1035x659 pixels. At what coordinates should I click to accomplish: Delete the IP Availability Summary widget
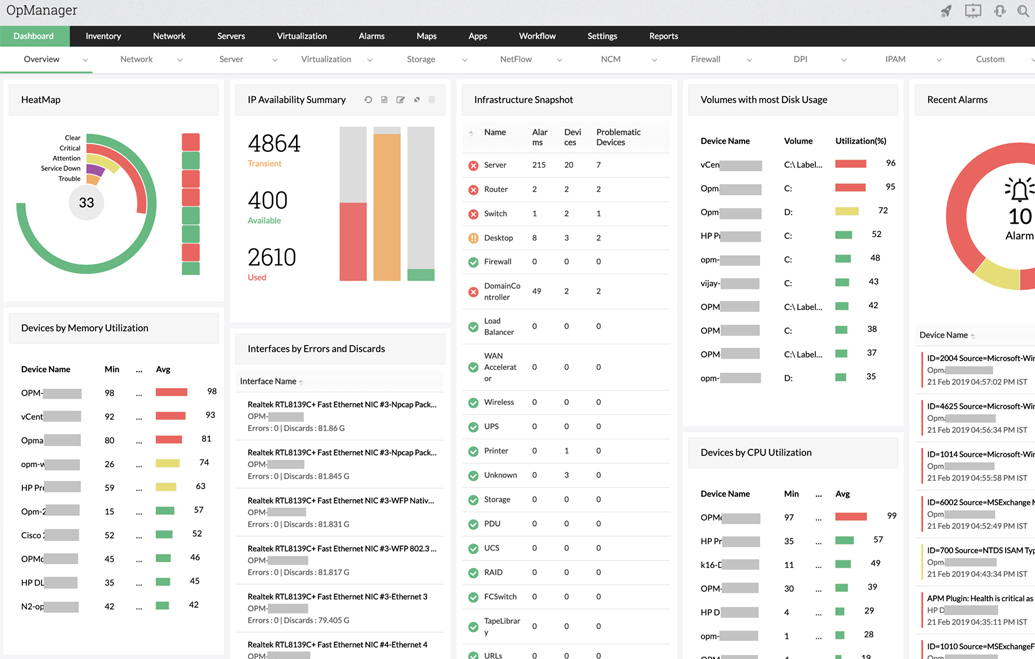click(432, 100)
